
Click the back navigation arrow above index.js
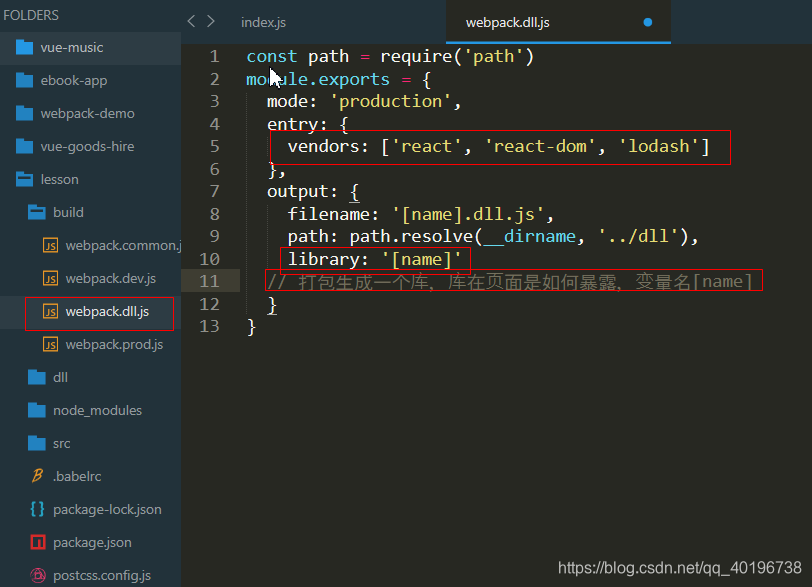[190, 20]
